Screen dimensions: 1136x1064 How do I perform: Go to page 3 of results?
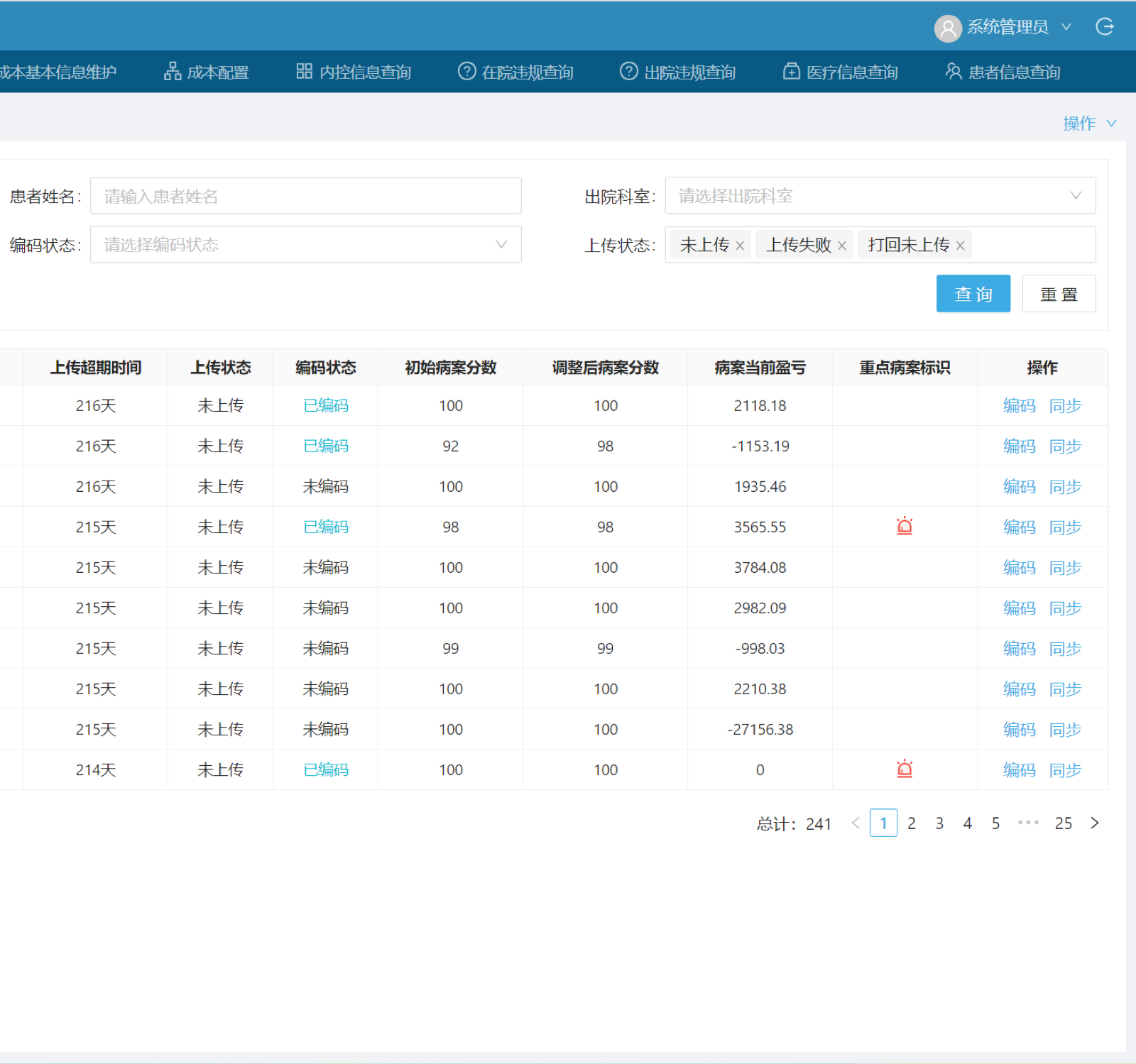(x=939, y=823)
